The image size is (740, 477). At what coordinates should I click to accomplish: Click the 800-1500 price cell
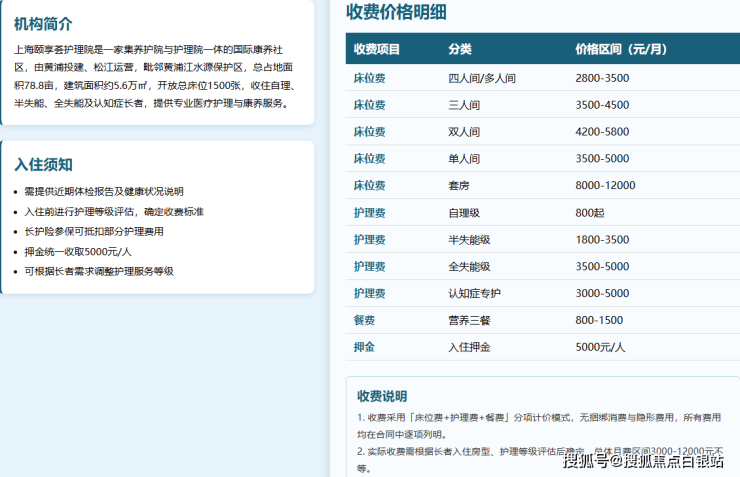coord(599,320)
